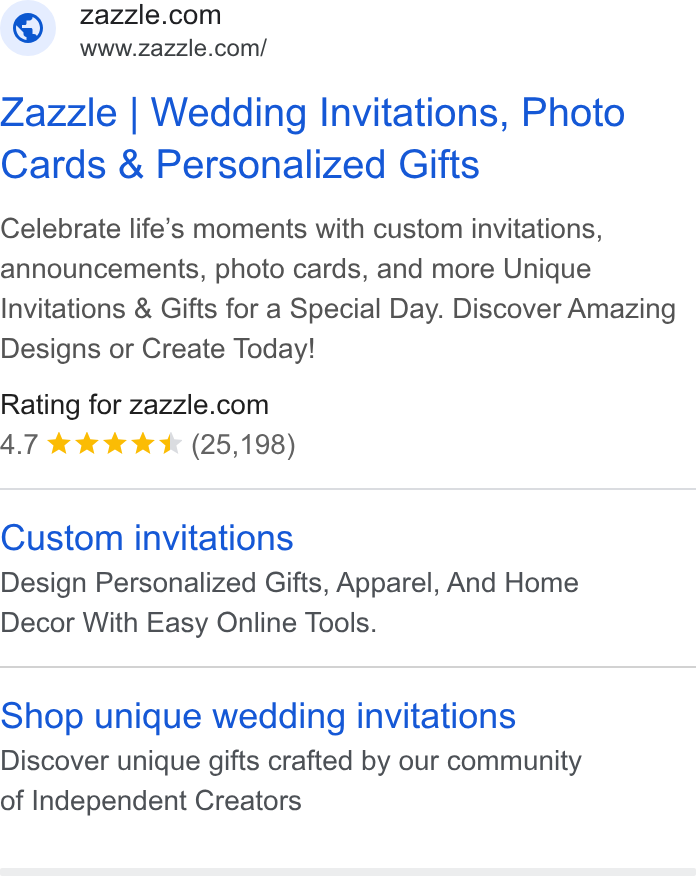Click the 'of Independent Creators' text line
Screen dimensions: 696x876
pos(151,801)
